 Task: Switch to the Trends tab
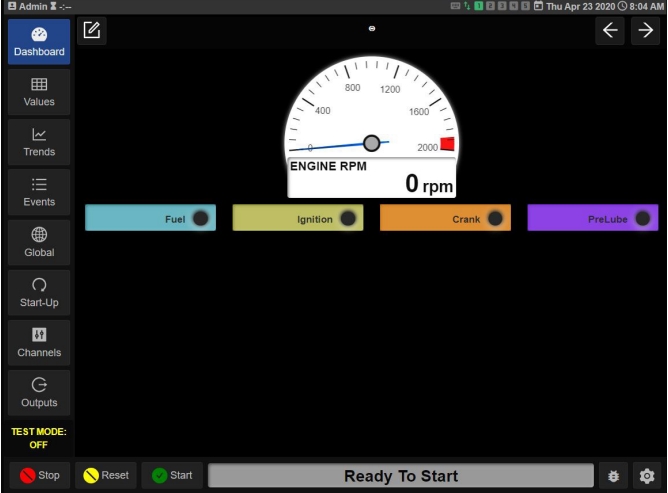(39, 142)
